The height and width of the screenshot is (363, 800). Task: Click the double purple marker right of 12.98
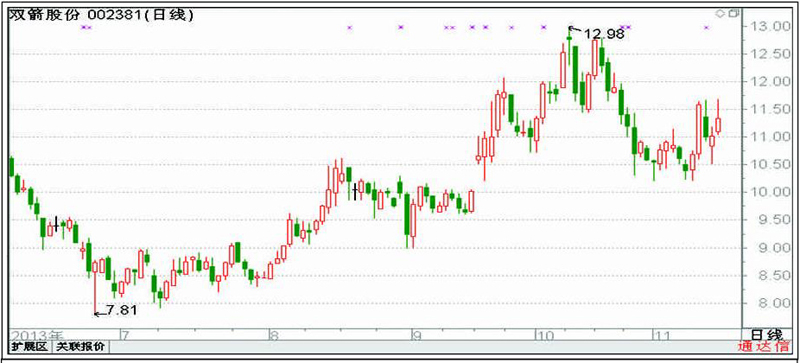pos(626,27)
